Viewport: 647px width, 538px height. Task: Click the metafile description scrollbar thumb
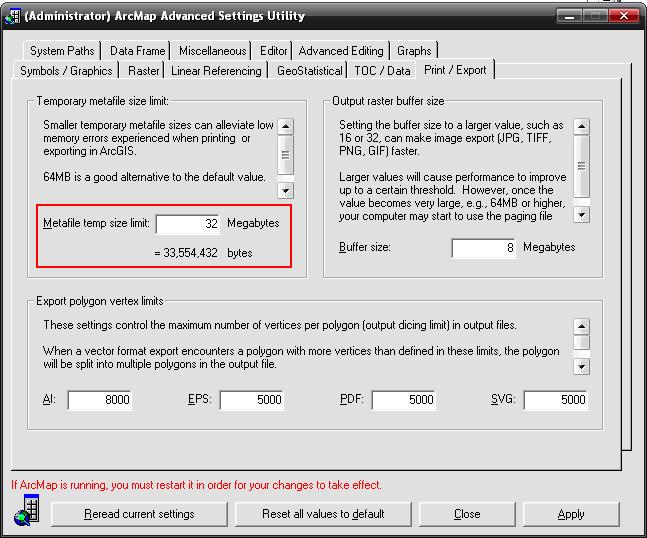(286, 155)
